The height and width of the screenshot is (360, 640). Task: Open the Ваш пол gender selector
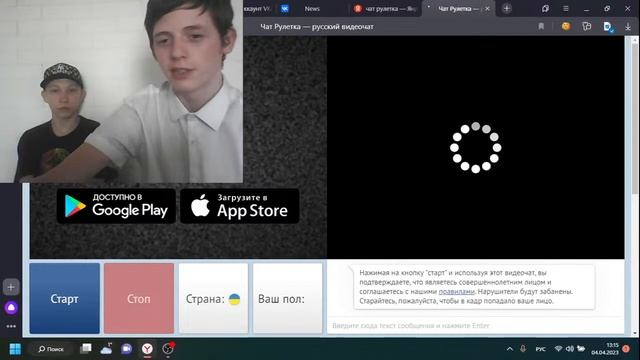[x=287, y=298]
